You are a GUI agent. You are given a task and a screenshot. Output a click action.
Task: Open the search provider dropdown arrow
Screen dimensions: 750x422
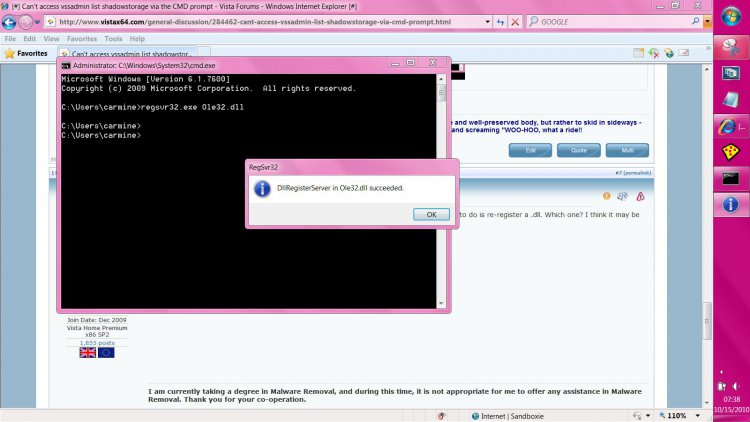tap(707, 22)
